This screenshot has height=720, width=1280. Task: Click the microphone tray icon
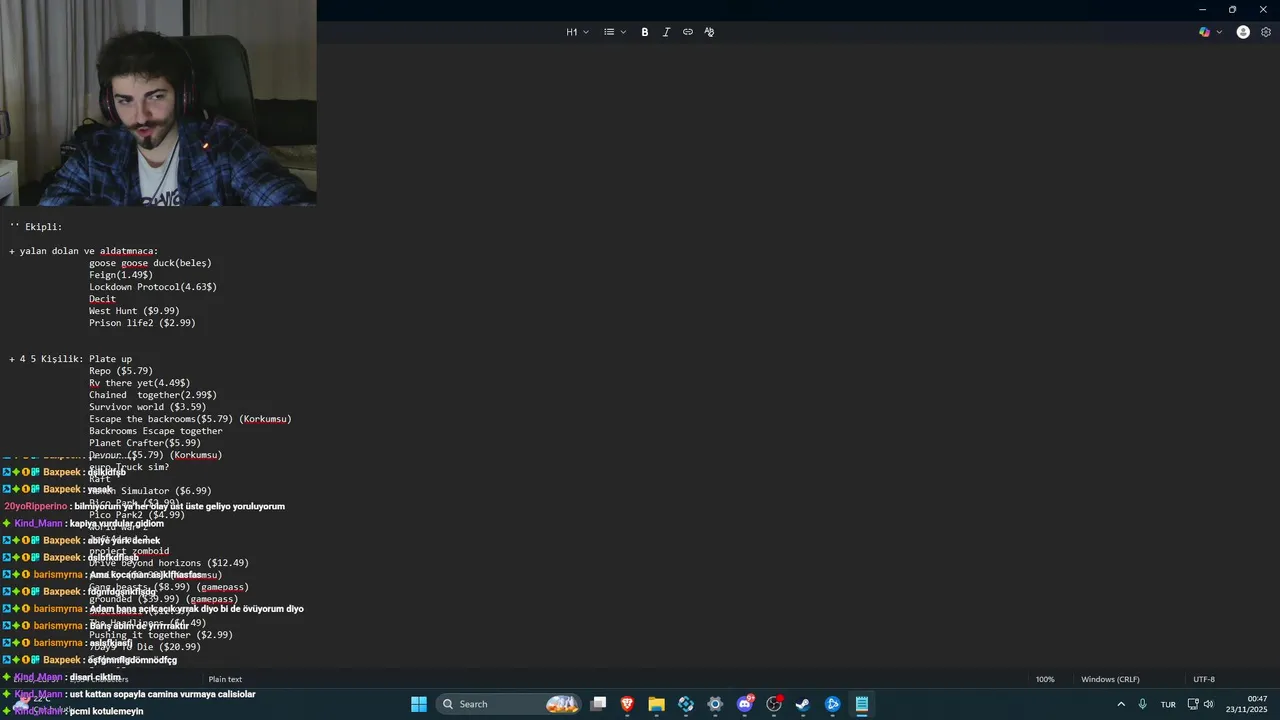pos(1142,704)
